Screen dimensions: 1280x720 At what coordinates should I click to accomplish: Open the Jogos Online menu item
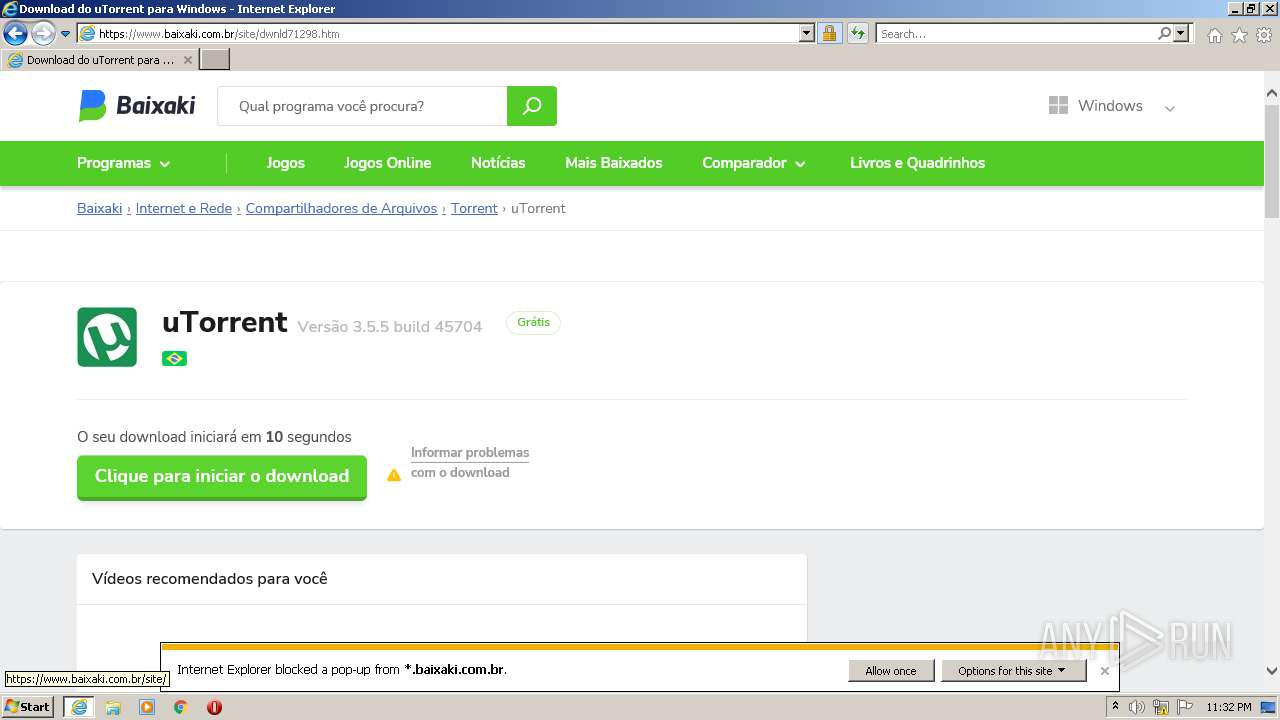pos(388,163)
